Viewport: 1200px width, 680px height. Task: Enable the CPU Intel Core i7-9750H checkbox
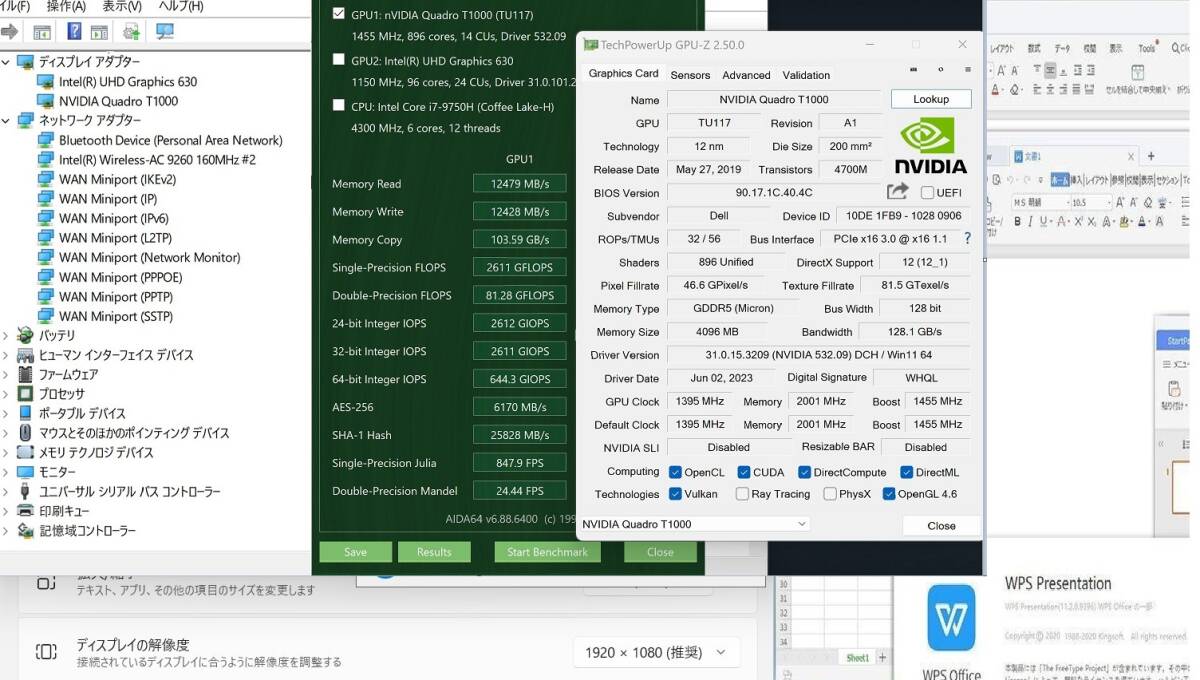[339, 105]
